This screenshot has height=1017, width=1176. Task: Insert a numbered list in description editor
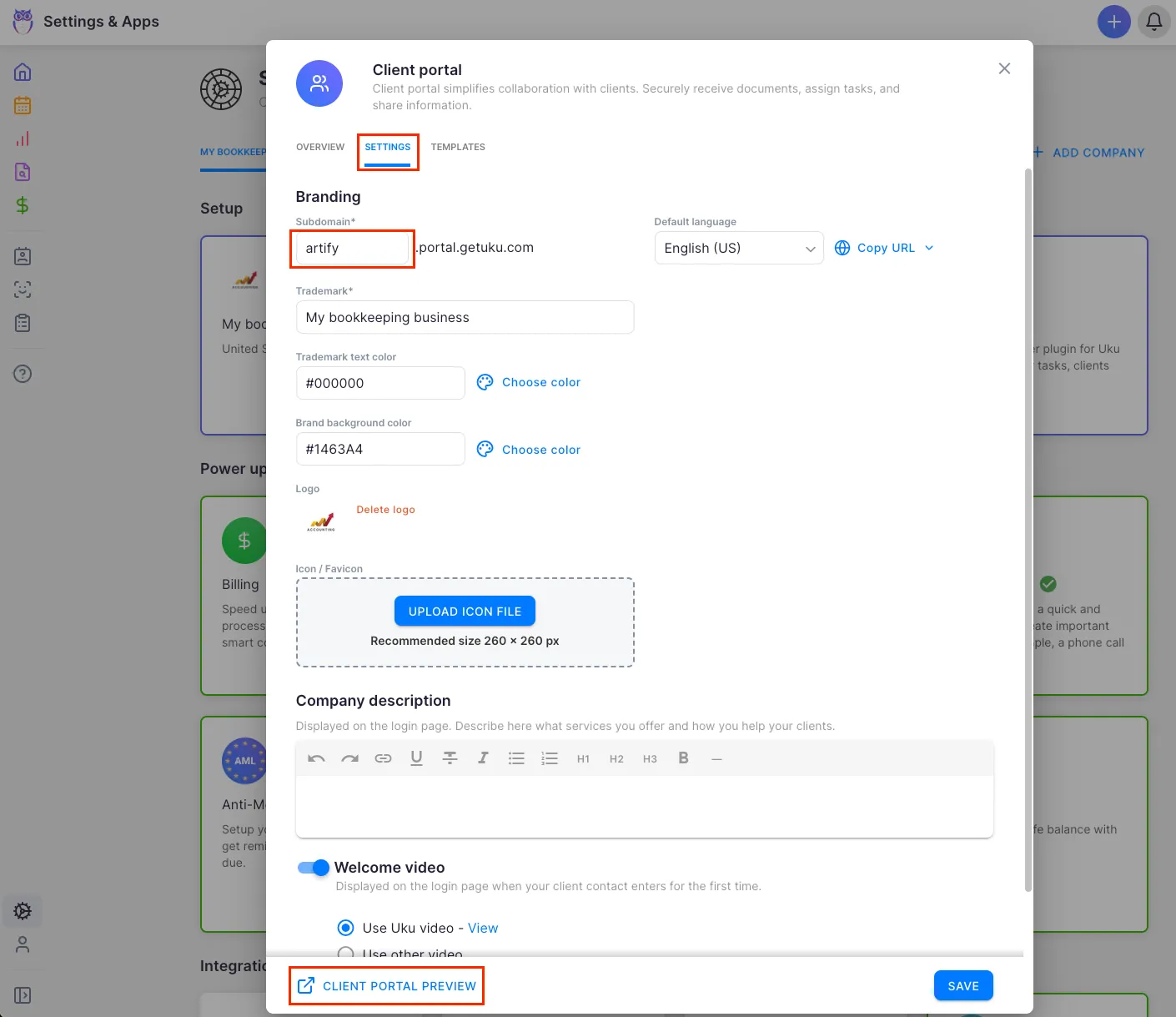[550, 758]
